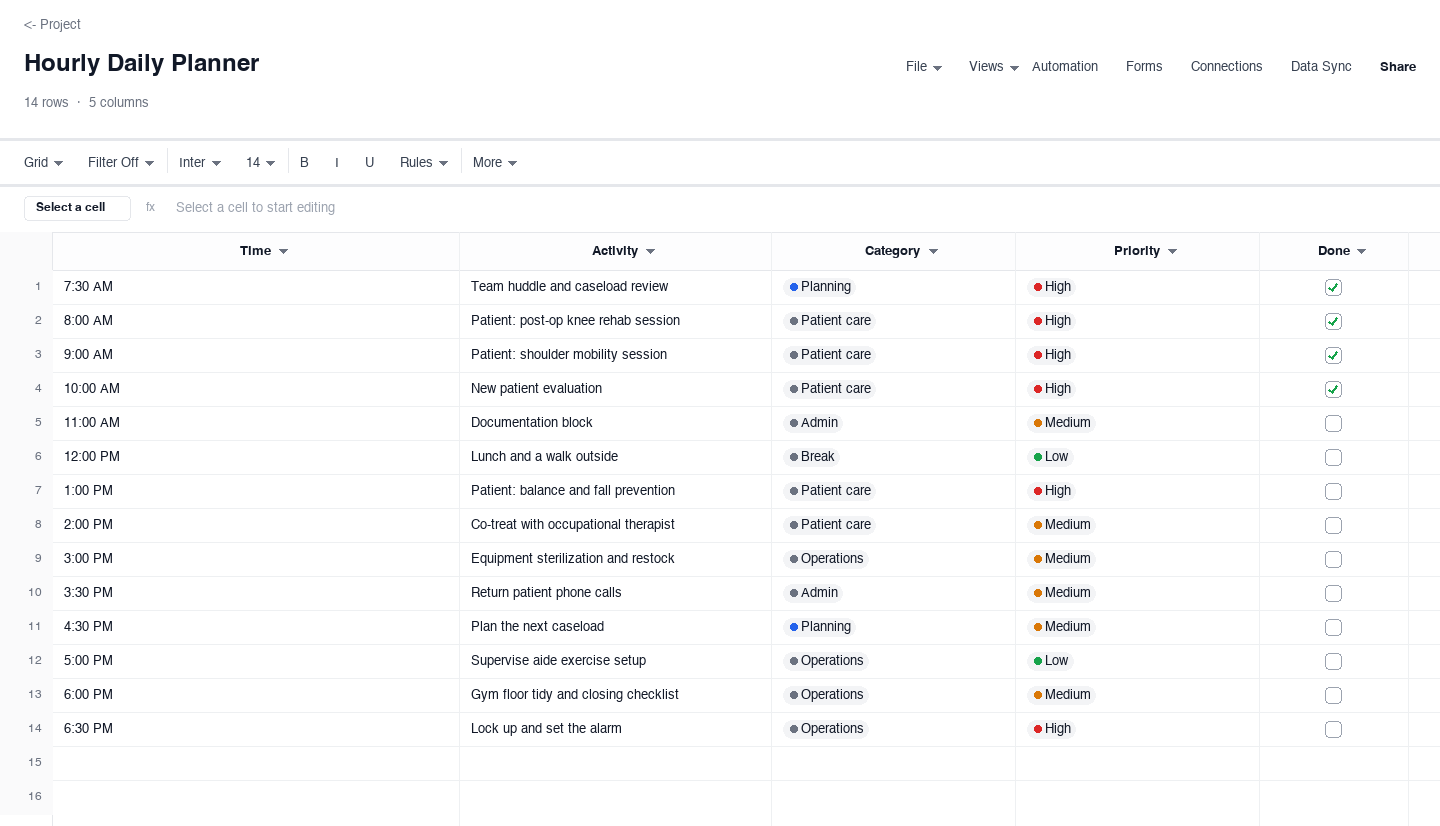
Task: Open the Priority column header menu
Action: tap(1172, 252)
